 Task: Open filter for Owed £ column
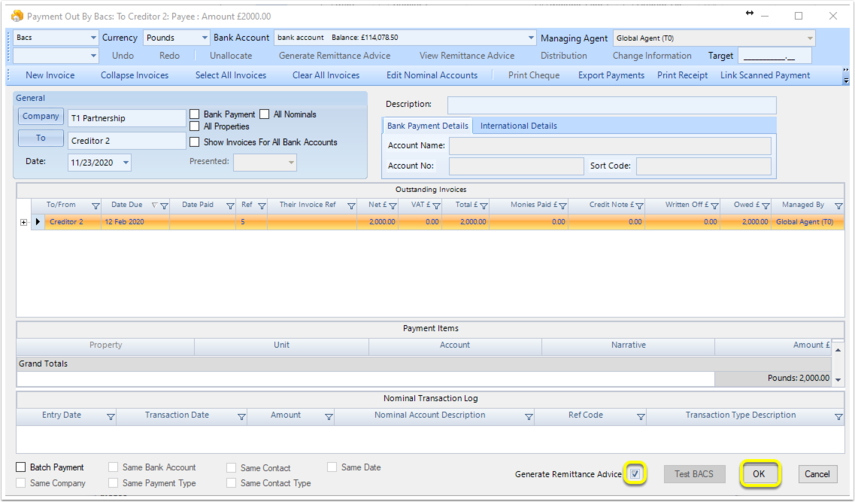tap(766, 205)
